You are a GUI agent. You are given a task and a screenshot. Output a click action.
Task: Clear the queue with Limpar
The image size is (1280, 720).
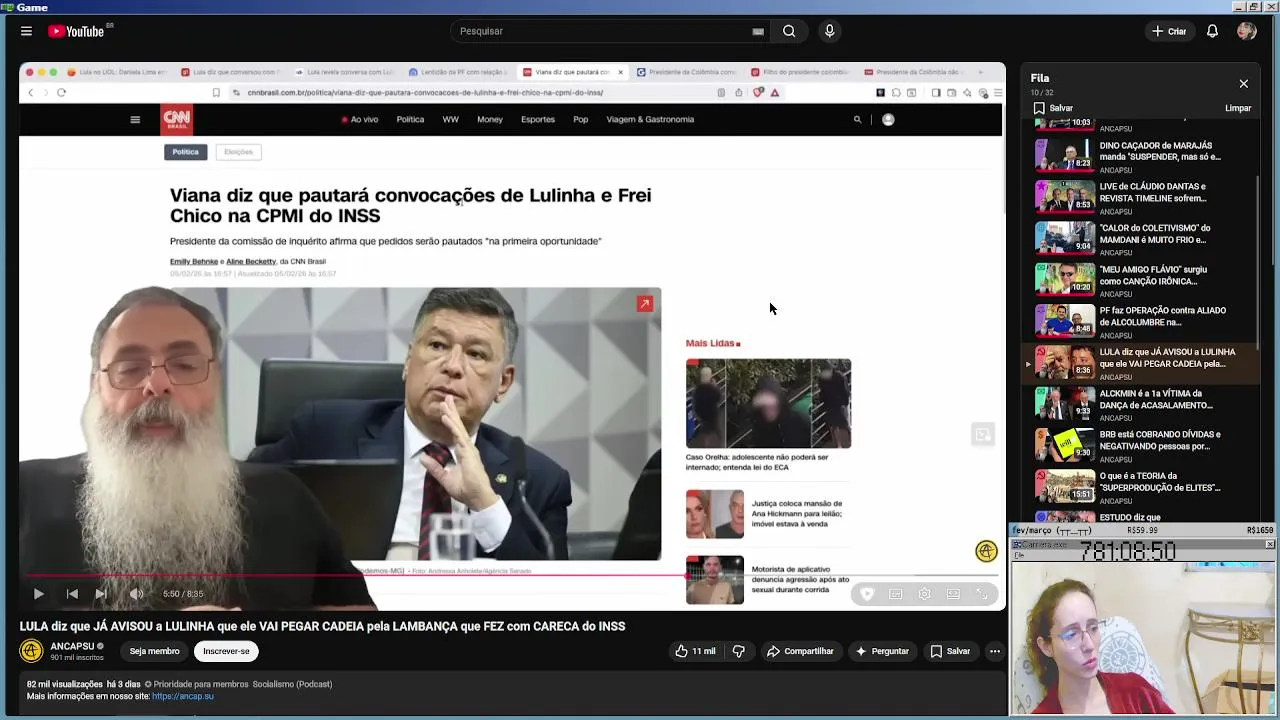point(1237,108)
